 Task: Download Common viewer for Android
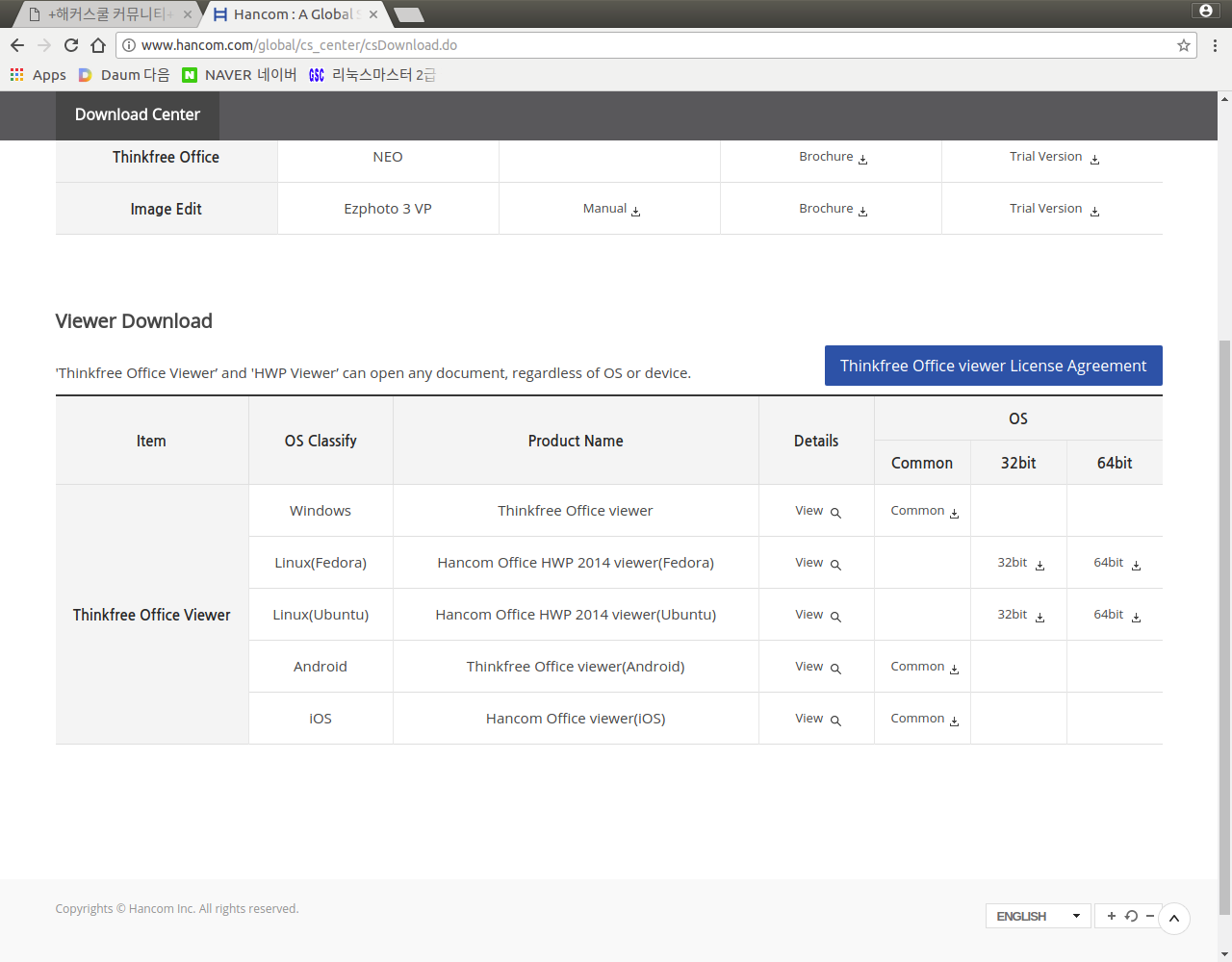coord(923,667)
